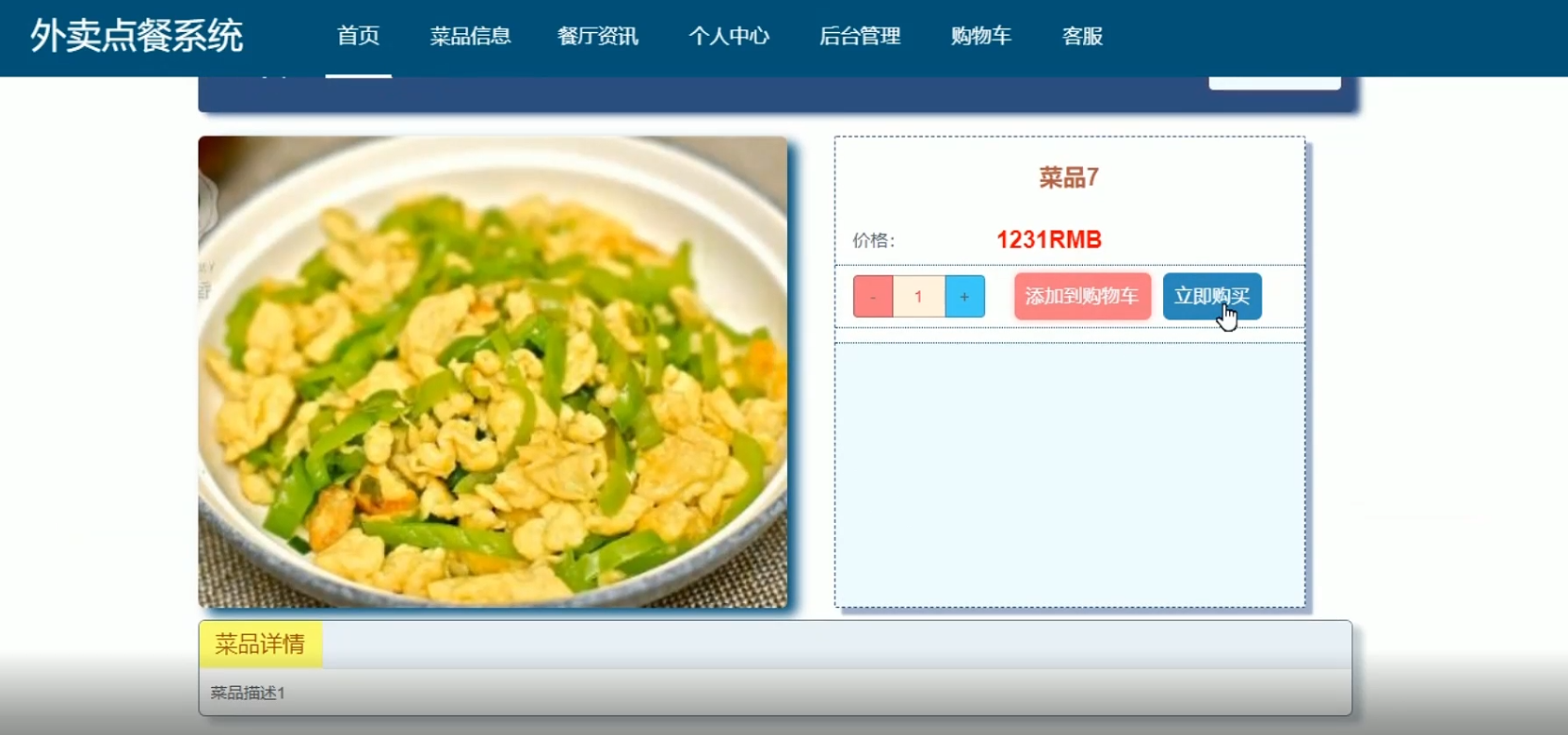Open 客服 from the navigation bar
Screen dimensions: 1568x735
1082,36
